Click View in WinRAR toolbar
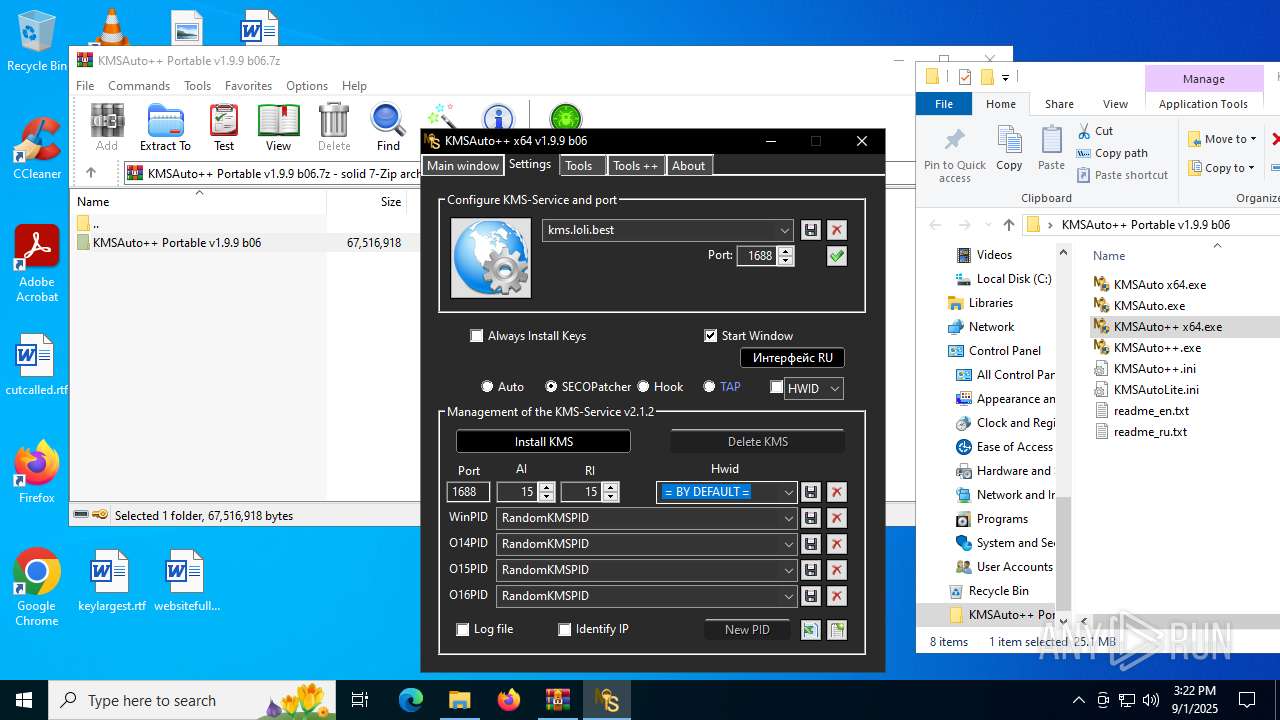This screenshot has width=1280, height=720. (278, 128)
